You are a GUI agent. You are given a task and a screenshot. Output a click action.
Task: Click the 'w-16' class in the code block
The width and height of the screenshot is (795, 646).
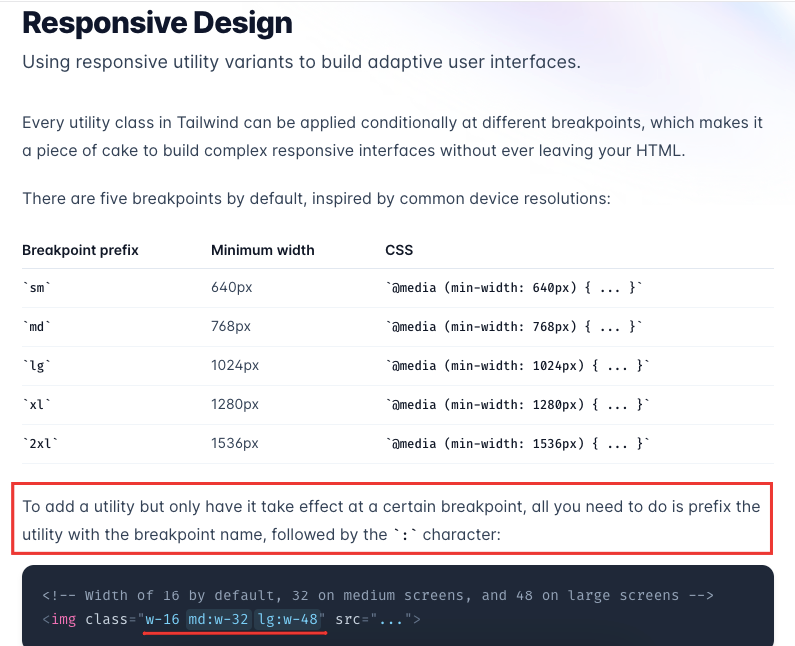[x=162, y=619]
